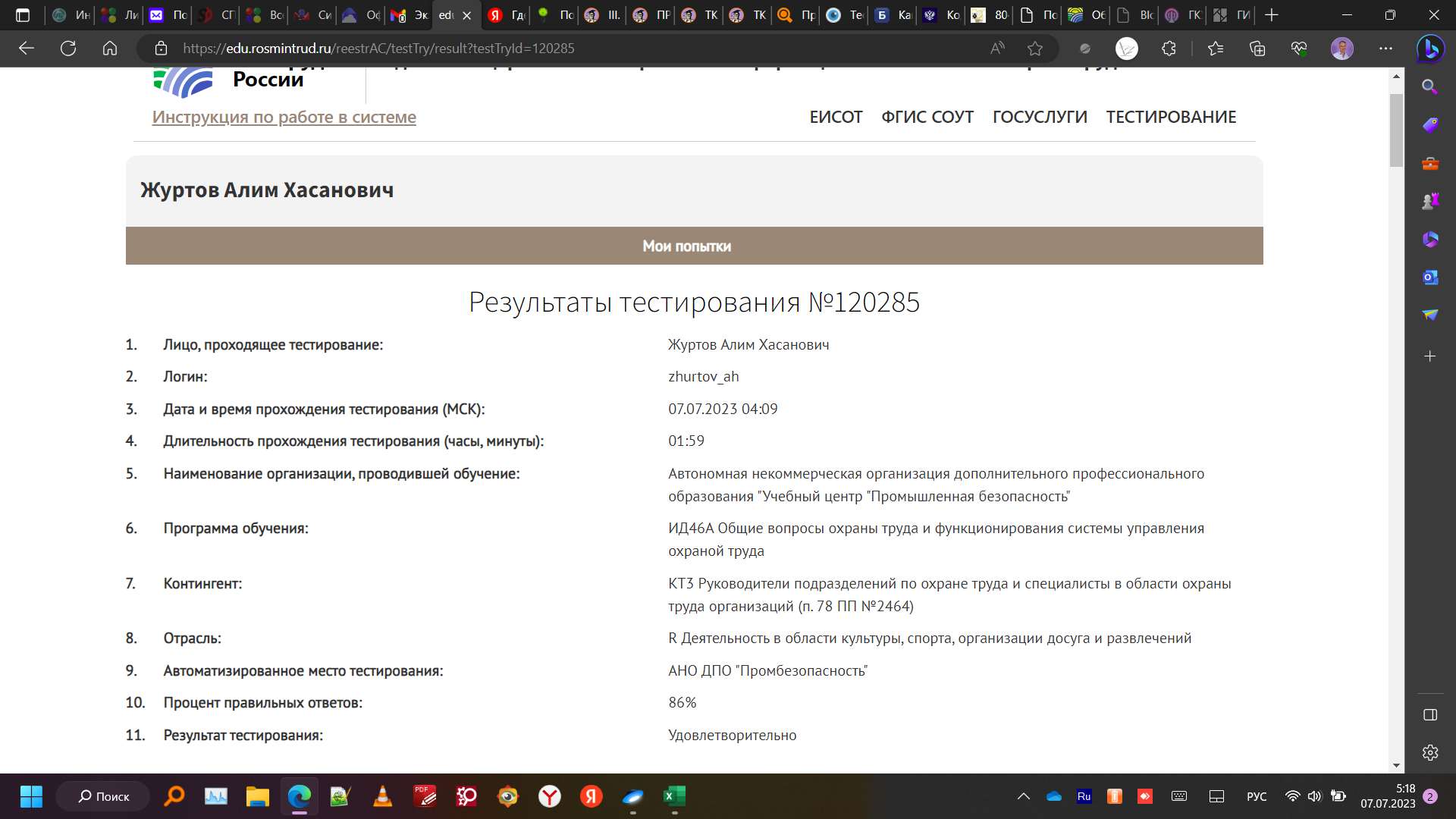Open Excel from the taskbar

point(674,796)
